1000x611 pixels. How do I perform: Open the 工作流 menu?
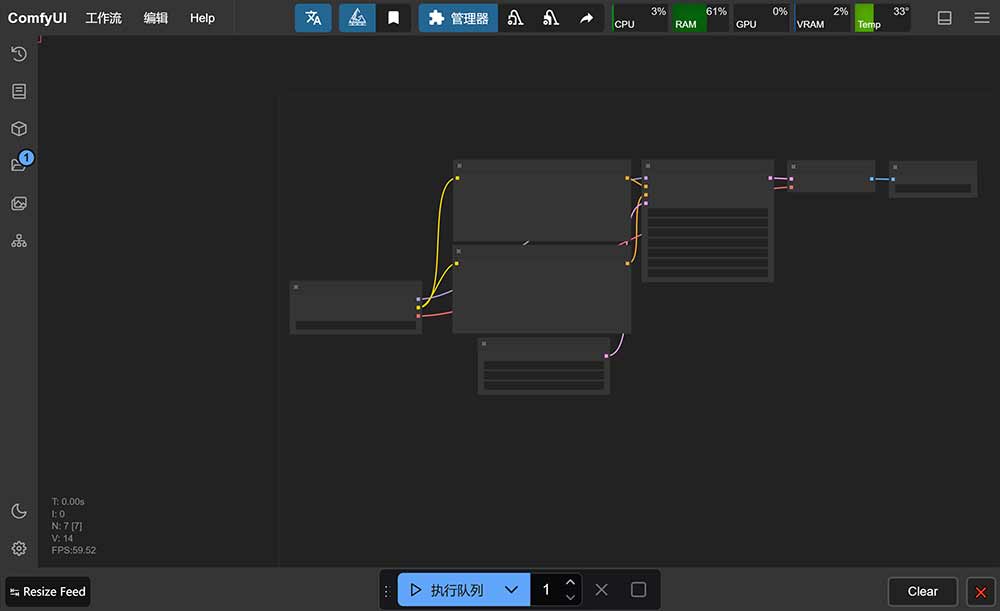click(103, 18)
